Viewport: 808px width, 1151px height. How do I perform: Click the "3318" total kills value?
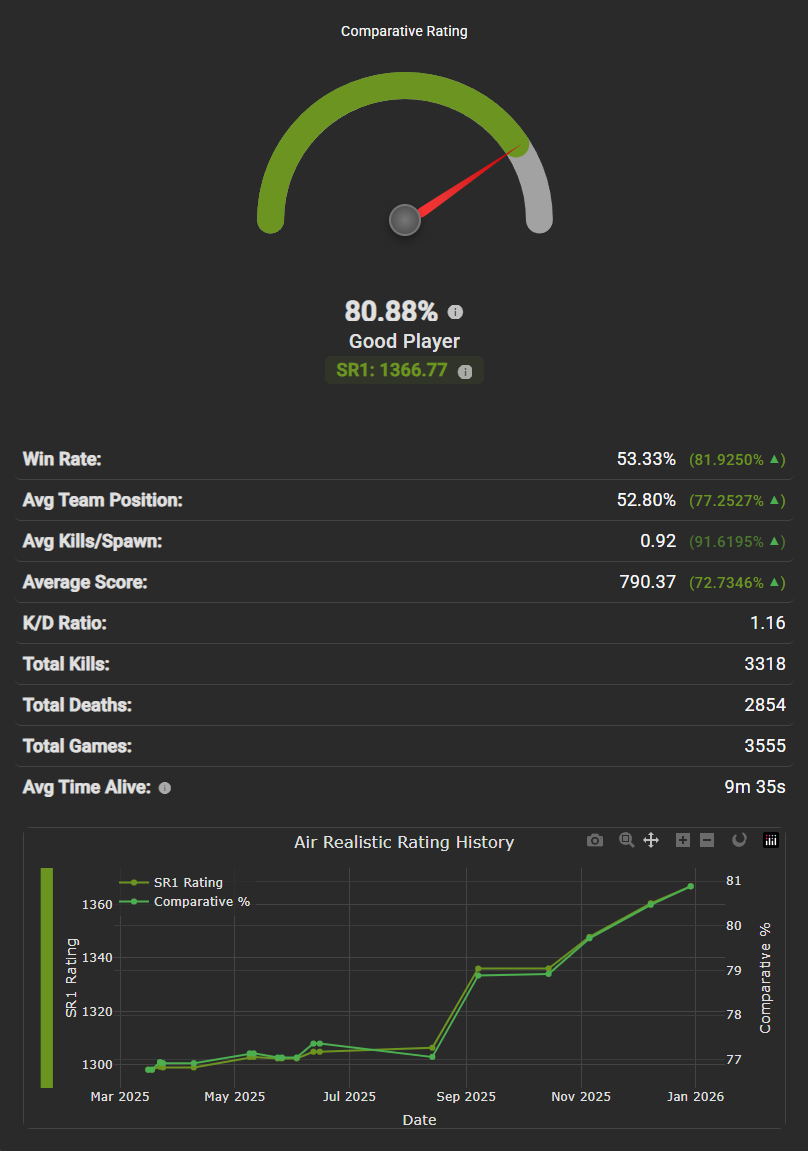point(765,665)
